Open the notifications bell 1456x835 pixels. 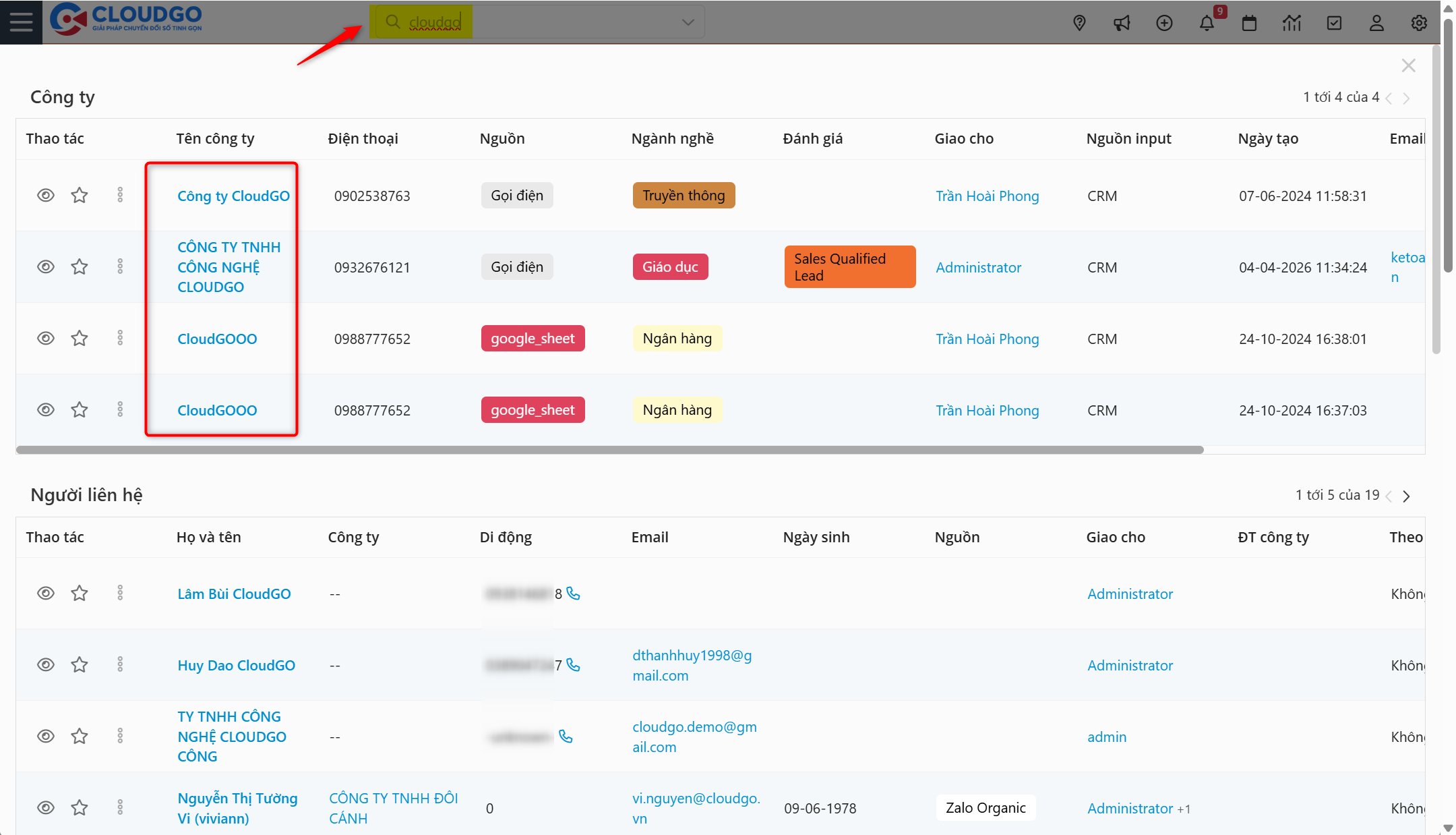1207,23
